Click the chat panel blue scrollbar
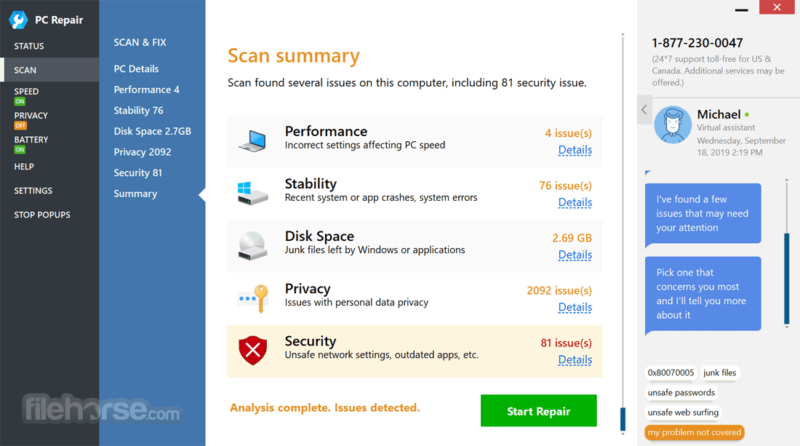The image size is (800, 446). point(786,279)
